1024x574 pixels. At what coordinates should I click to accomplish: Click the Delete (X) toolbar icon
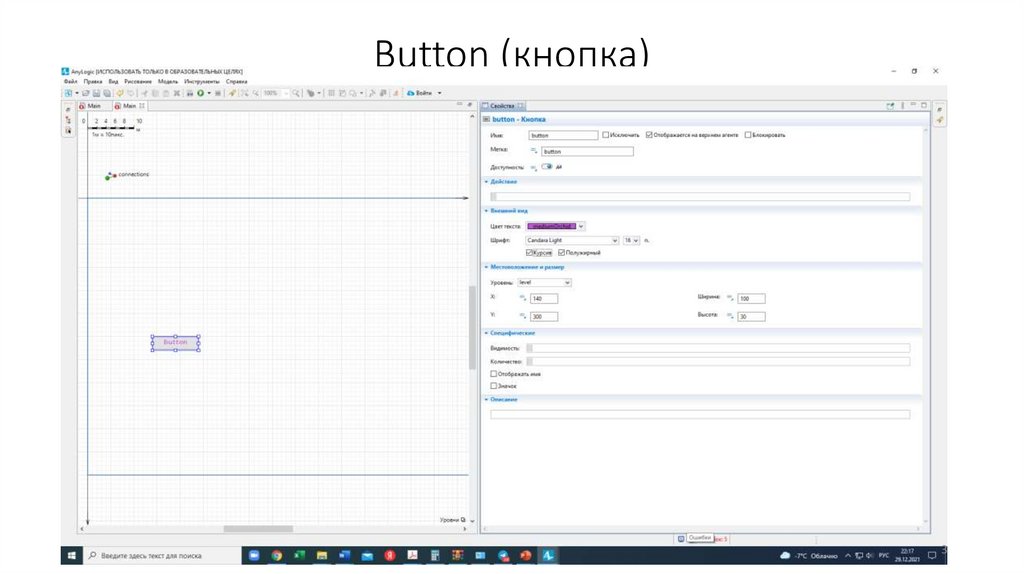[x=177, y=93]
